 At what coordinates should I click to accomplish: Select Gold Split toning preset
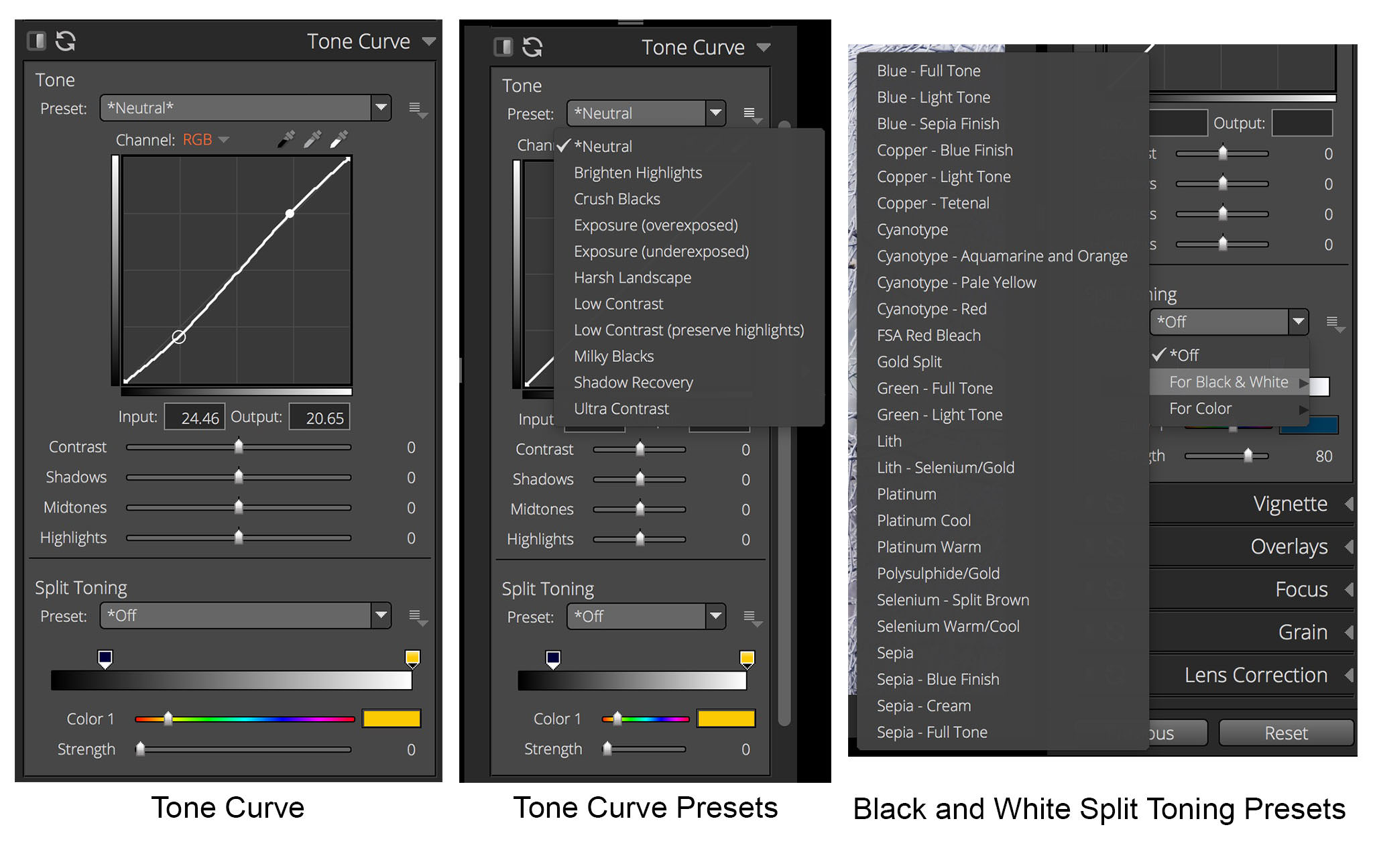click(909, 361)
